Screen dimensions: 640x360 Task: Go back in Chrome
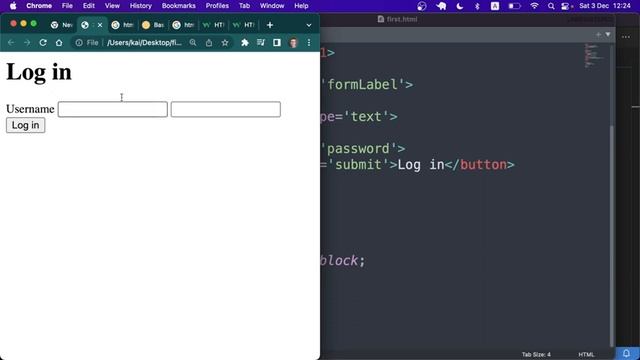(x=11, y=42)
